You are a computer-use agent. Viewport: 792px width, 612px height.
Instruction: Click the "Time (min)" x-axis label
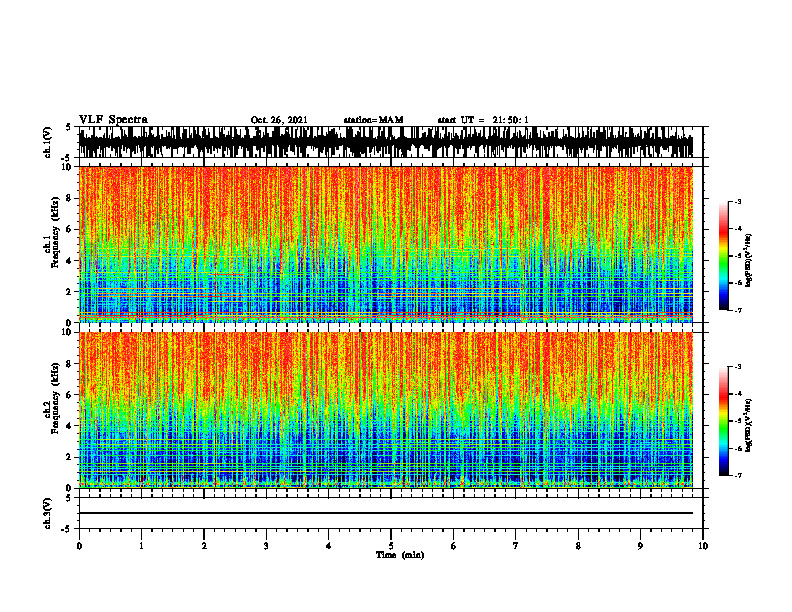coord(400,555)
